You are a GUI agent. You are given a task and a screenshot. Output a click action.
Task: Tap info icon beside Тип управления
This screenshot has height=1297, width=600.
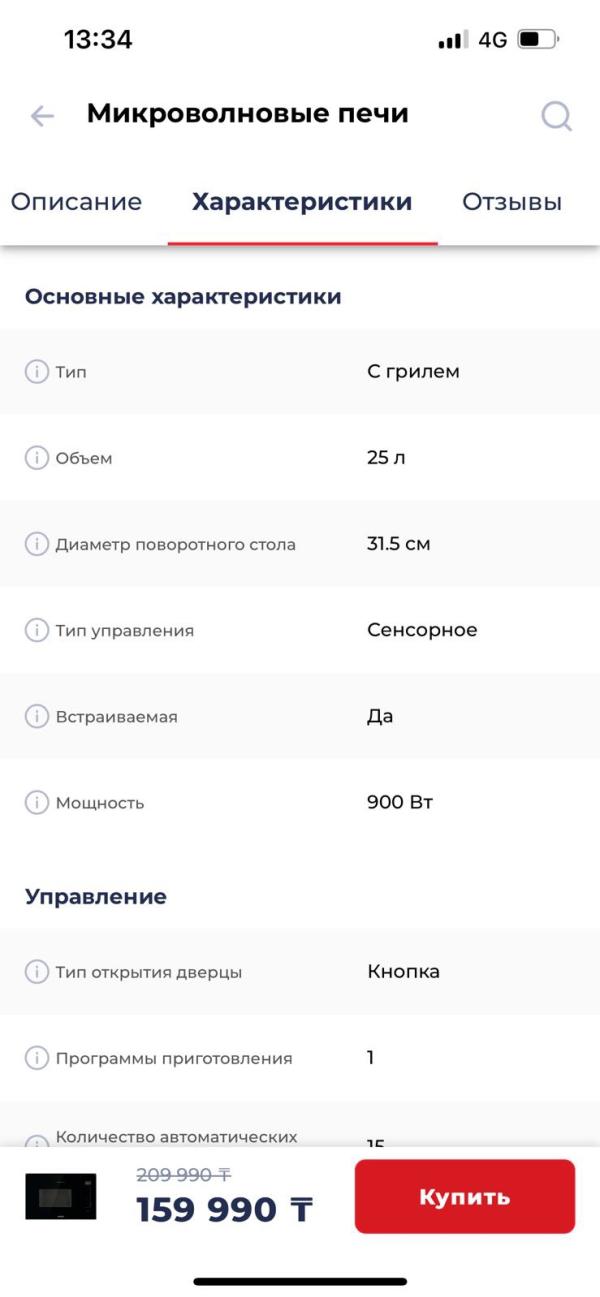click(36, 630)
